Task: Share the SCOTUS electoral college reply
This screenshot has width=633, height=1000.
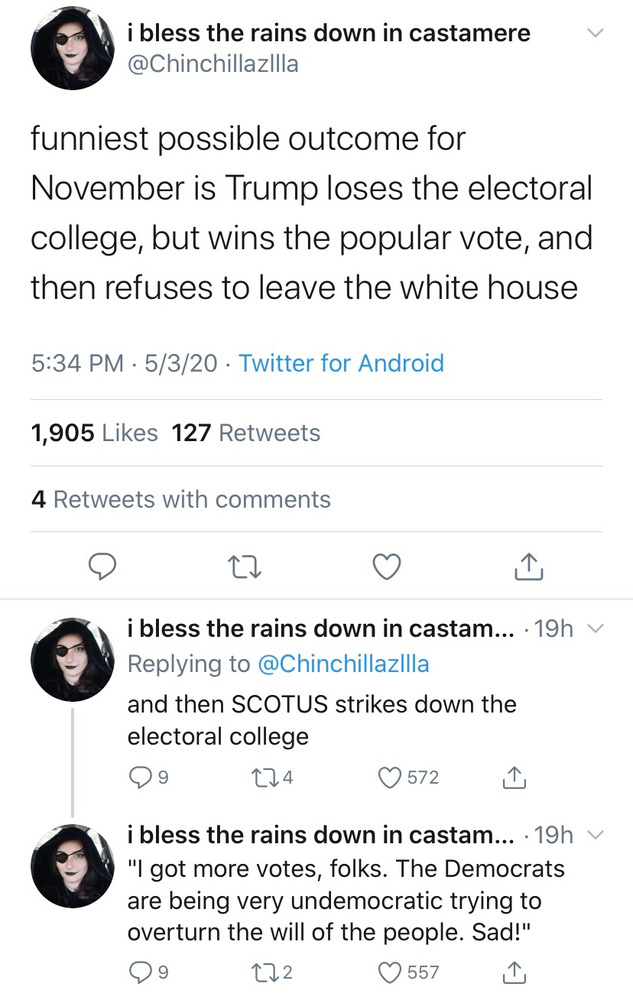Action: click(512, 776)
